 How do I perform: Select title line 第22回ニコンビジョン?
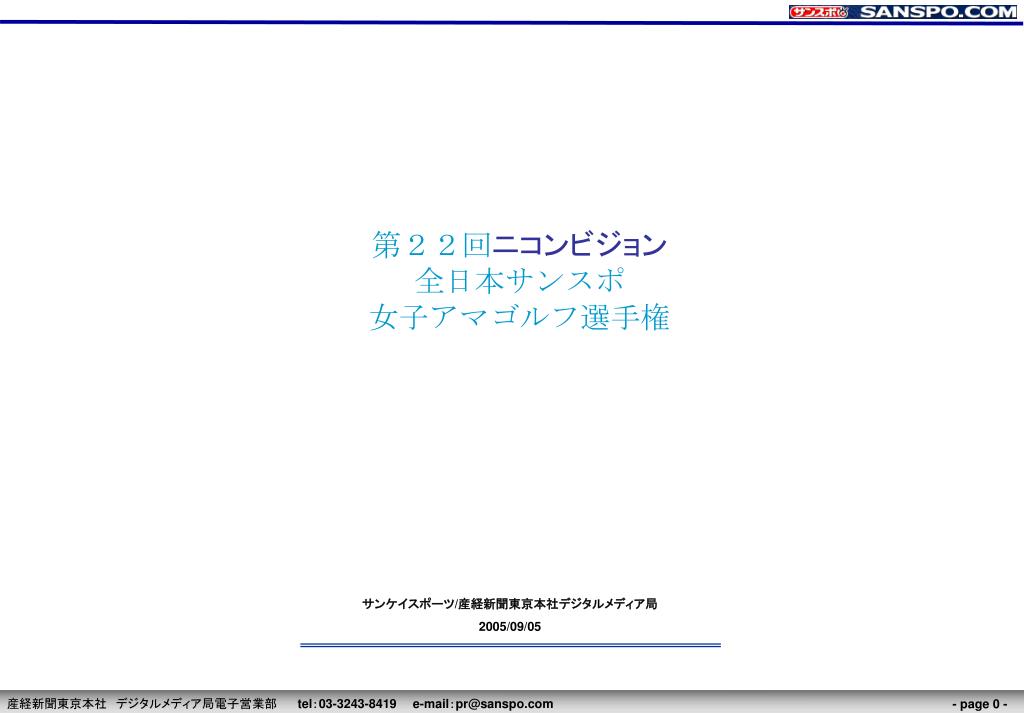click(x=519, y=245)
